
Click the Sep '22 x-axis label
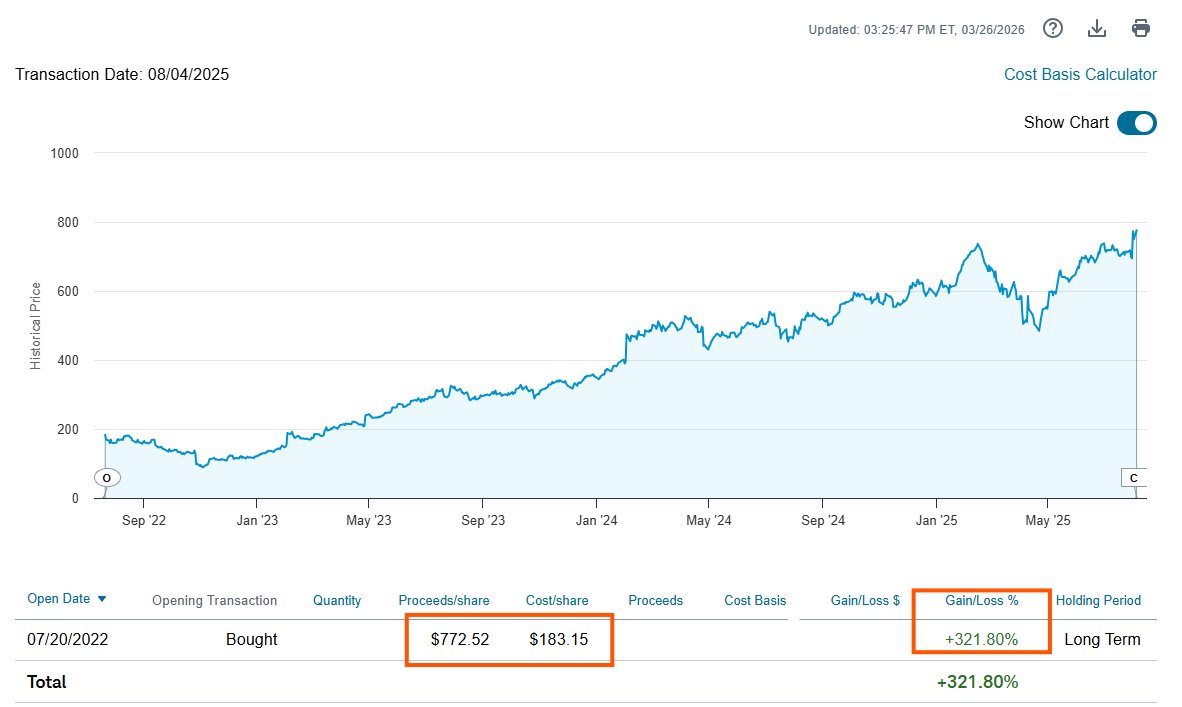pyautogui.click(x=144, y=520)
